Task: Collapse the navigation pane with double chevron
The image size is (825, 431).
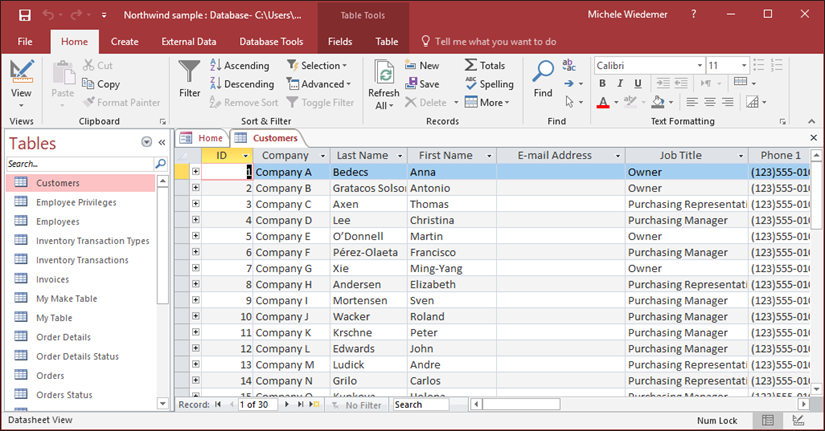Action: coord(162,142)
